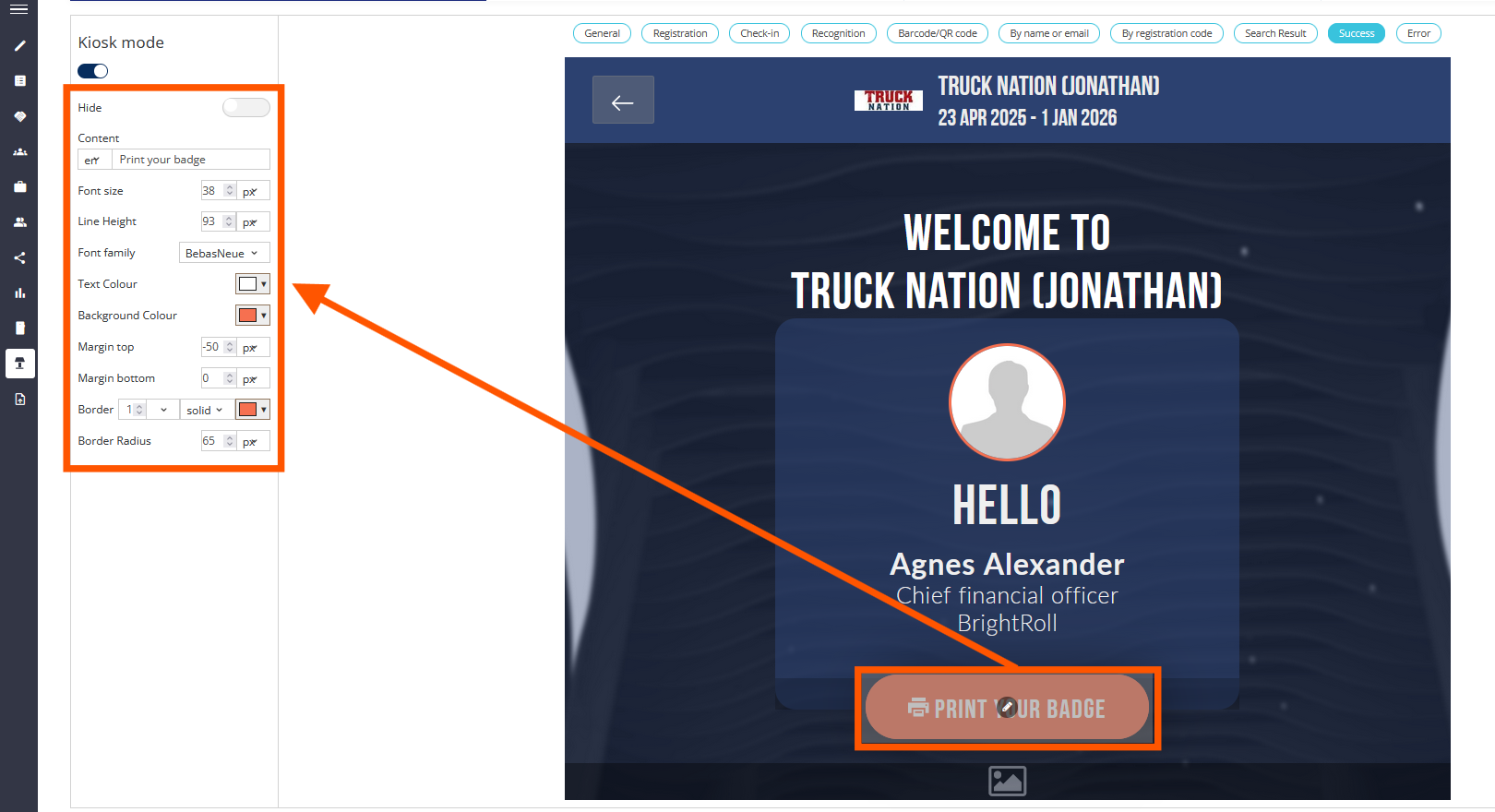This screenshot has height=812, width=1495.
Task: Switch to the Barcode/QR code tab
Action: [x=937, y=33]
